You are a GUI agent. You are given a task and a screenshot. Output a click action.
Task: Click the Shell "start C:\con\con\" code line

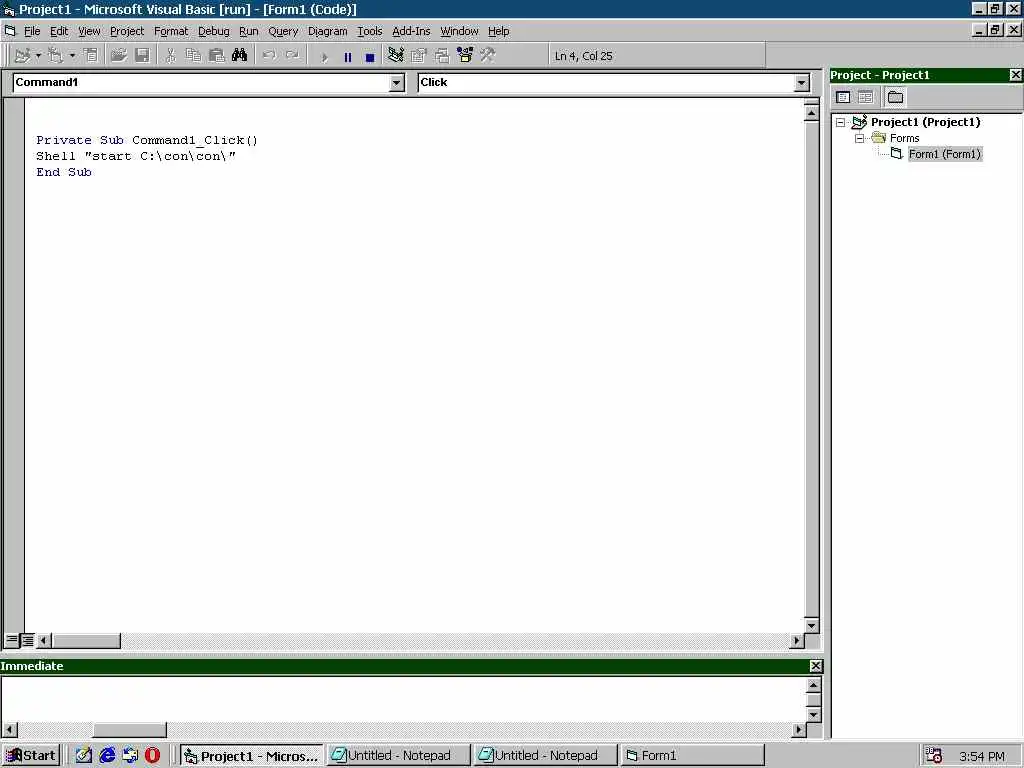(136, 156)
